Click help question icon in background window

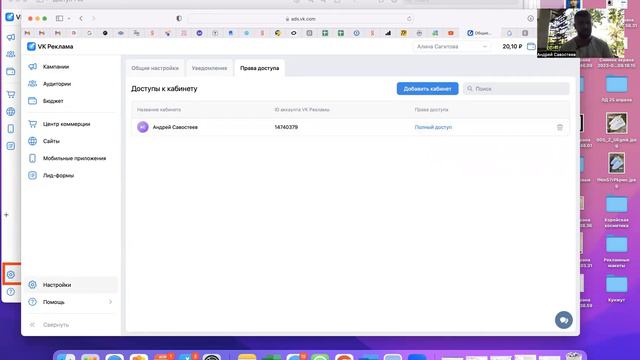[11, 291]
